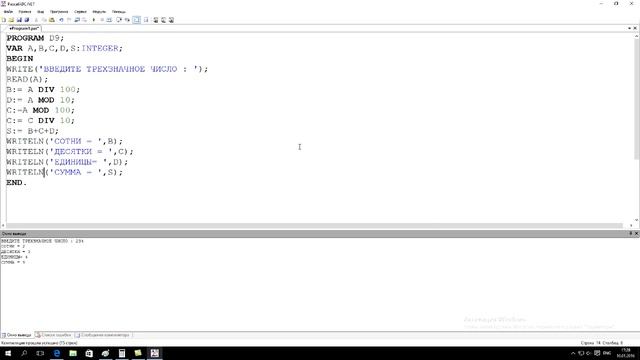Open Правка menu
Screen dimensions: 640x360
(x=24, y=12)
